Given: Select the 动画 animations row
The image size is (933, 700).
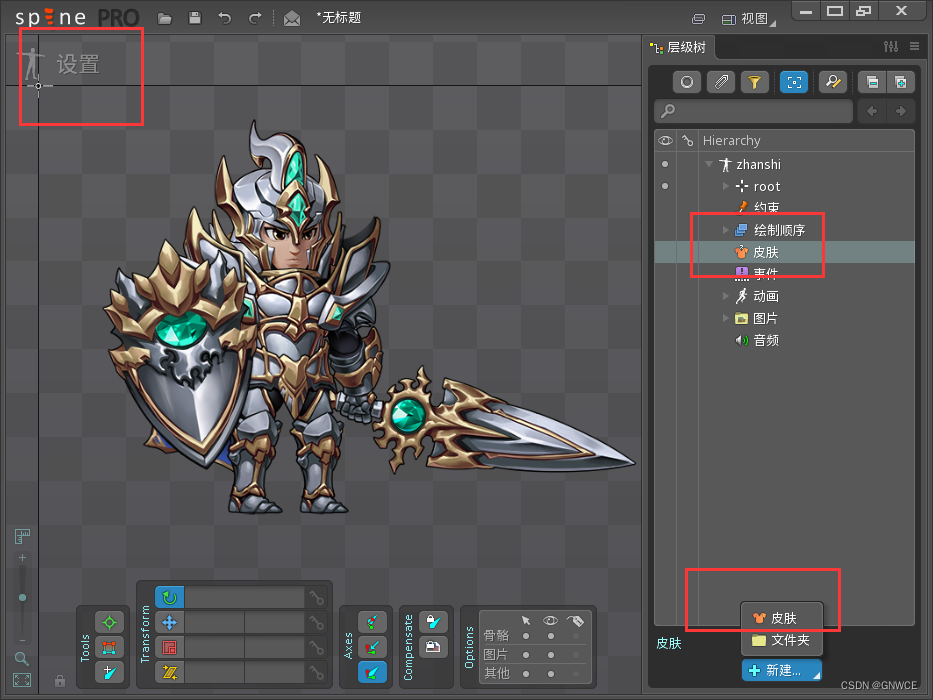Looking at the screenshot, I should point(784,296).
